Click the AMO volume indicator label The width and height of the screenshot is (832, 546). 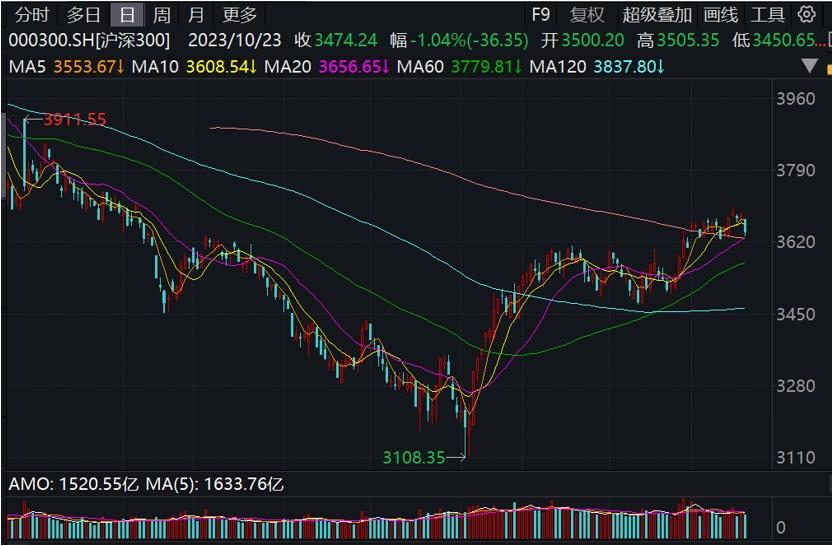(x=28, y=484)
